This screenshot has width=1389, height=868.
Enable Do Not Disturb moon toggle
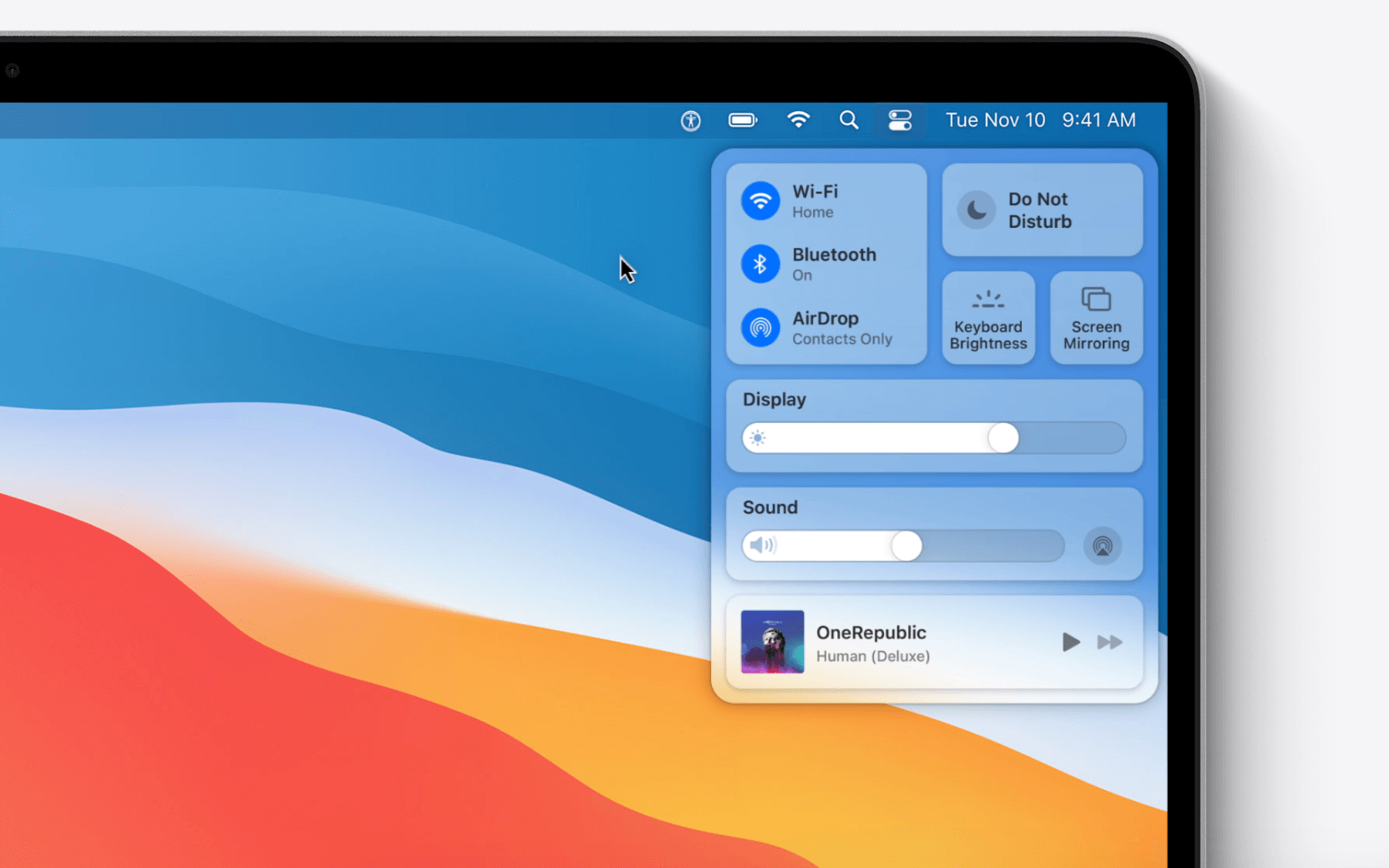pyautogui.click(x=976, y=210)
